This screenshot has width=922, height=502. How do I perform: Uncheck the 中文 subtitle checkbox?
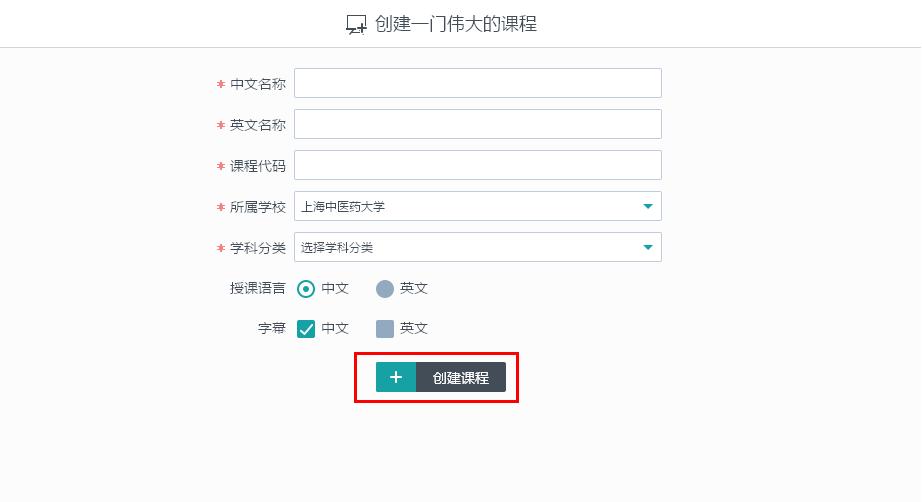point(306,329)
